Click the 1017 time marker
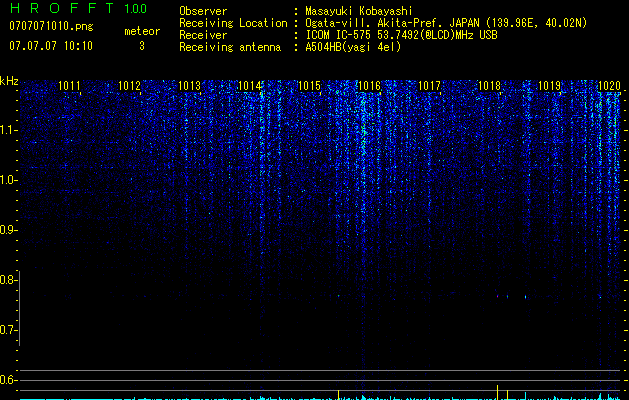629x400 pixels. (x=430, y=86)
